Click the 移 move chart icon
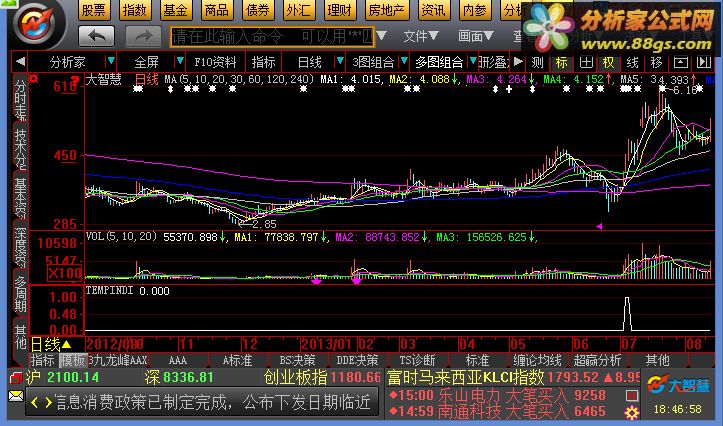The height and width of the screenshot is (426, 723). coord(657,62)
